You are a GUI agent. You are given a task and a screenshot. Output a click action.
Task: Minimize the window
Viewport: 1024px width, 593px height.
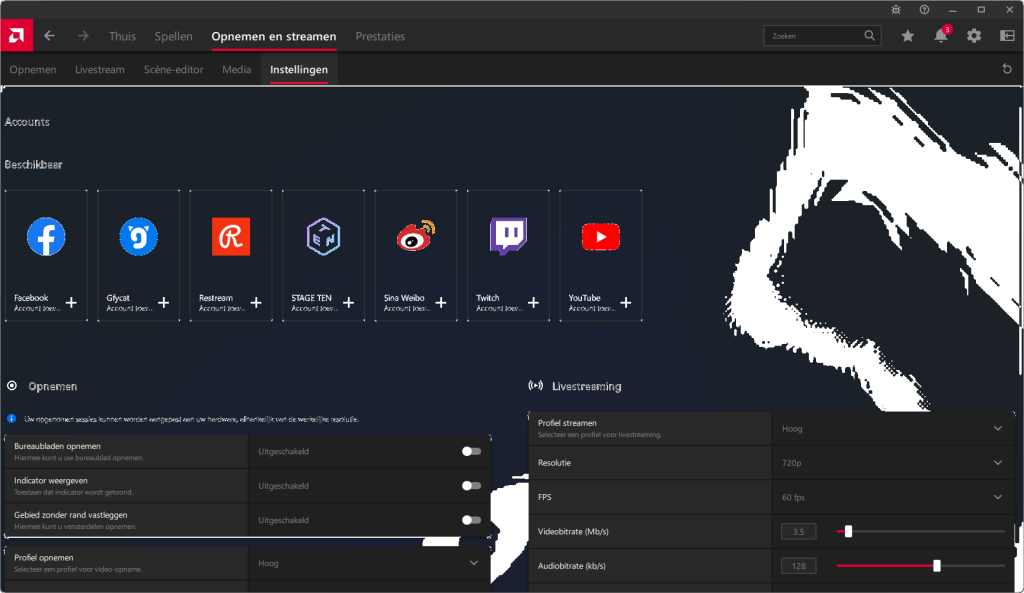(953, 10)
